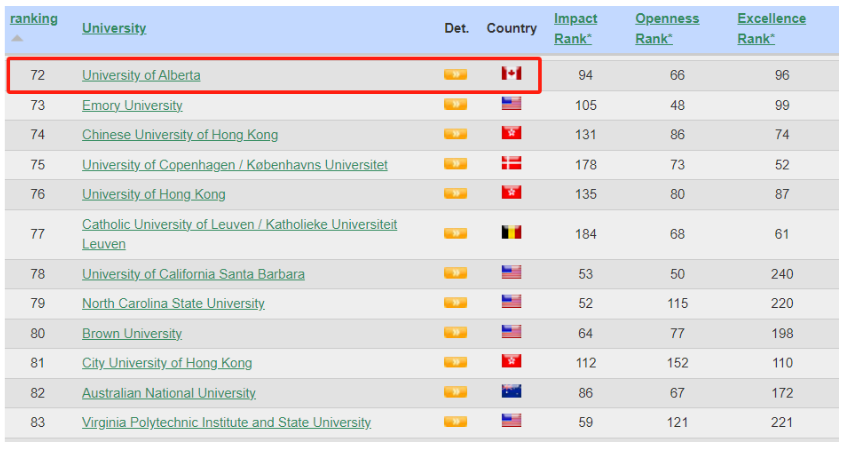845x449 pixels.
Task: Open Brown University link
Action: coord(132,334)
